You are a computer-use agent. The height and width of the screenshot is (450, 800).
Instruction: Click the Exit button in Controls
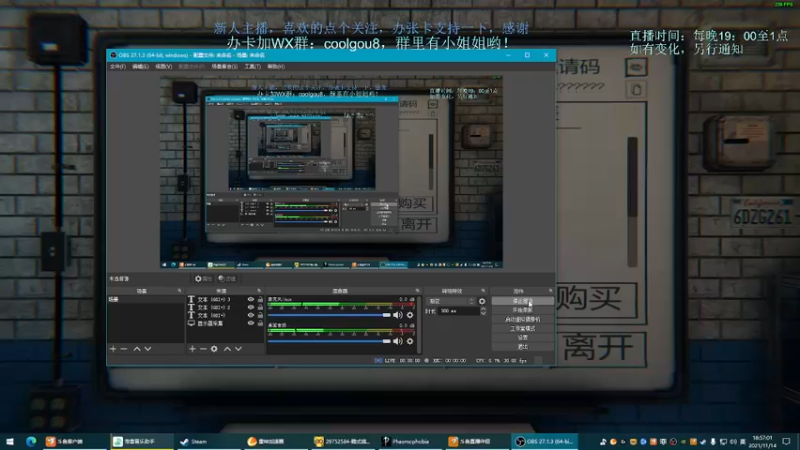tap(522, 347)
